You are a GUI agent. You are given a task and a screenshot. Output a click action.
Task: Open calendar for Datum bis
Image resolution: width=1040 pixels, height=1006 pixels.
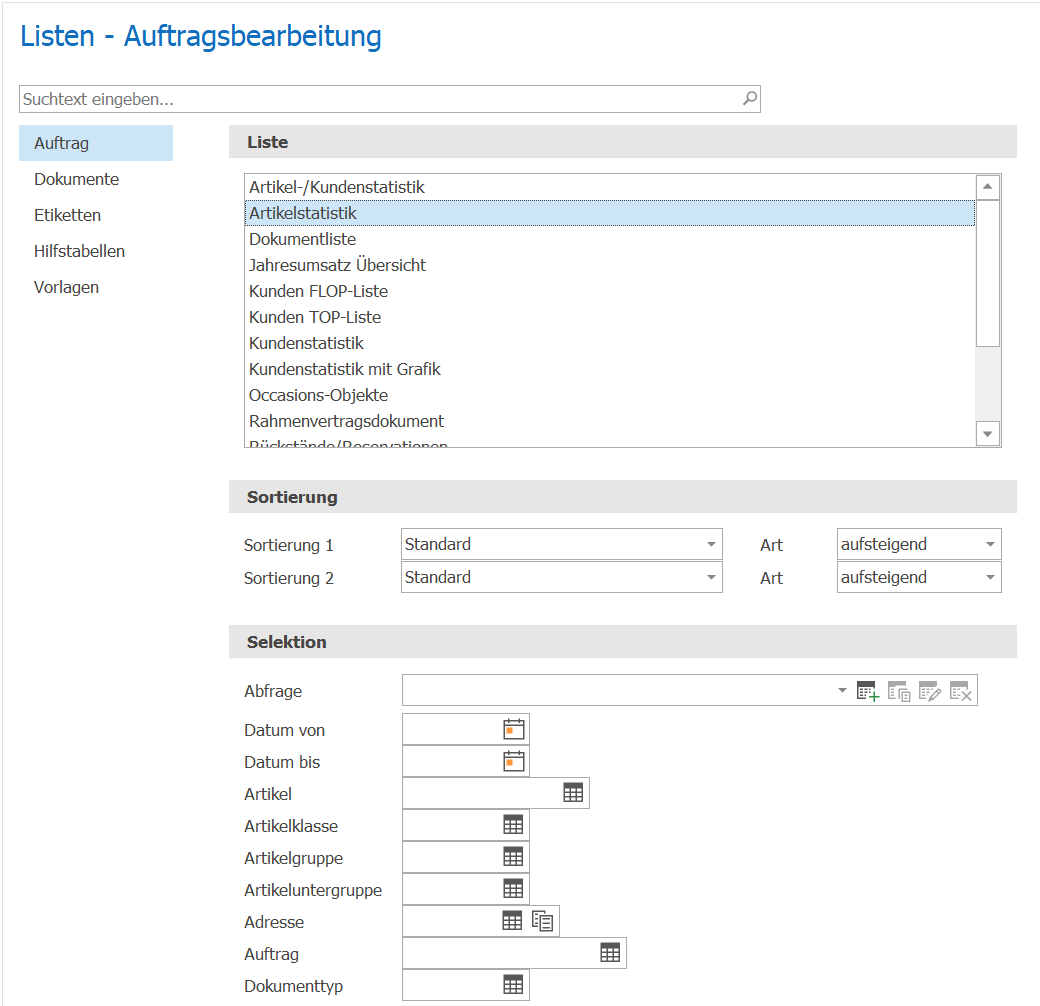[x=513, y=761]
